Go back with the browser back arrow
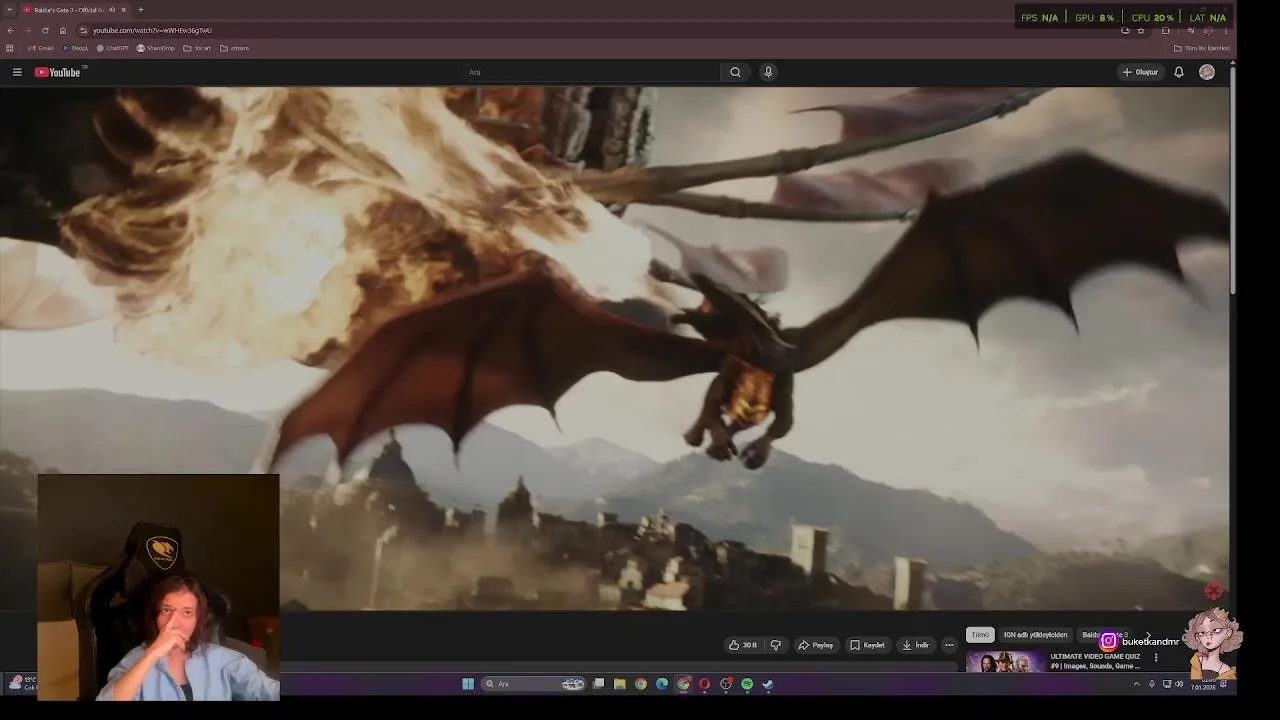The image size is (1280, 720). click(10, 30)
